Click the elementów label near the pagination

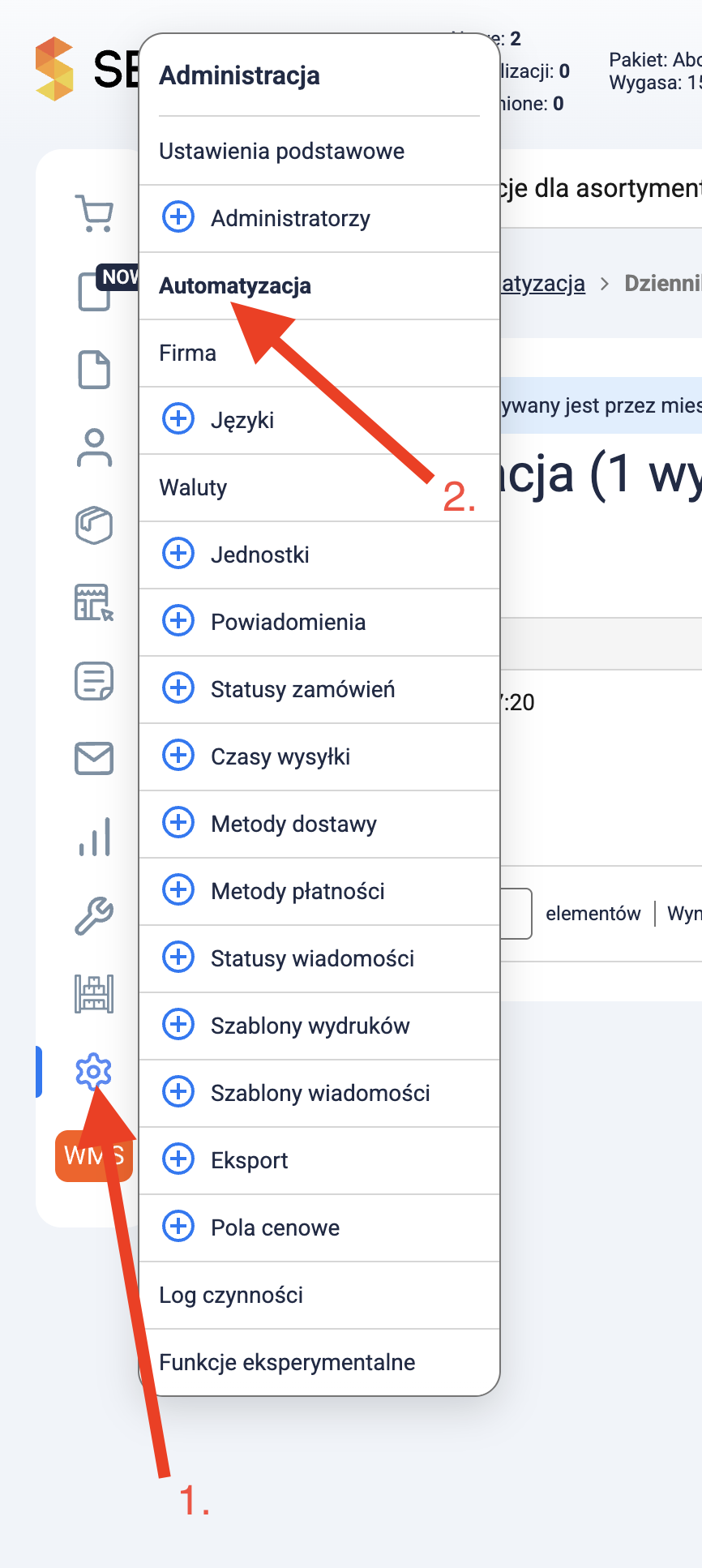coord(593,914)
